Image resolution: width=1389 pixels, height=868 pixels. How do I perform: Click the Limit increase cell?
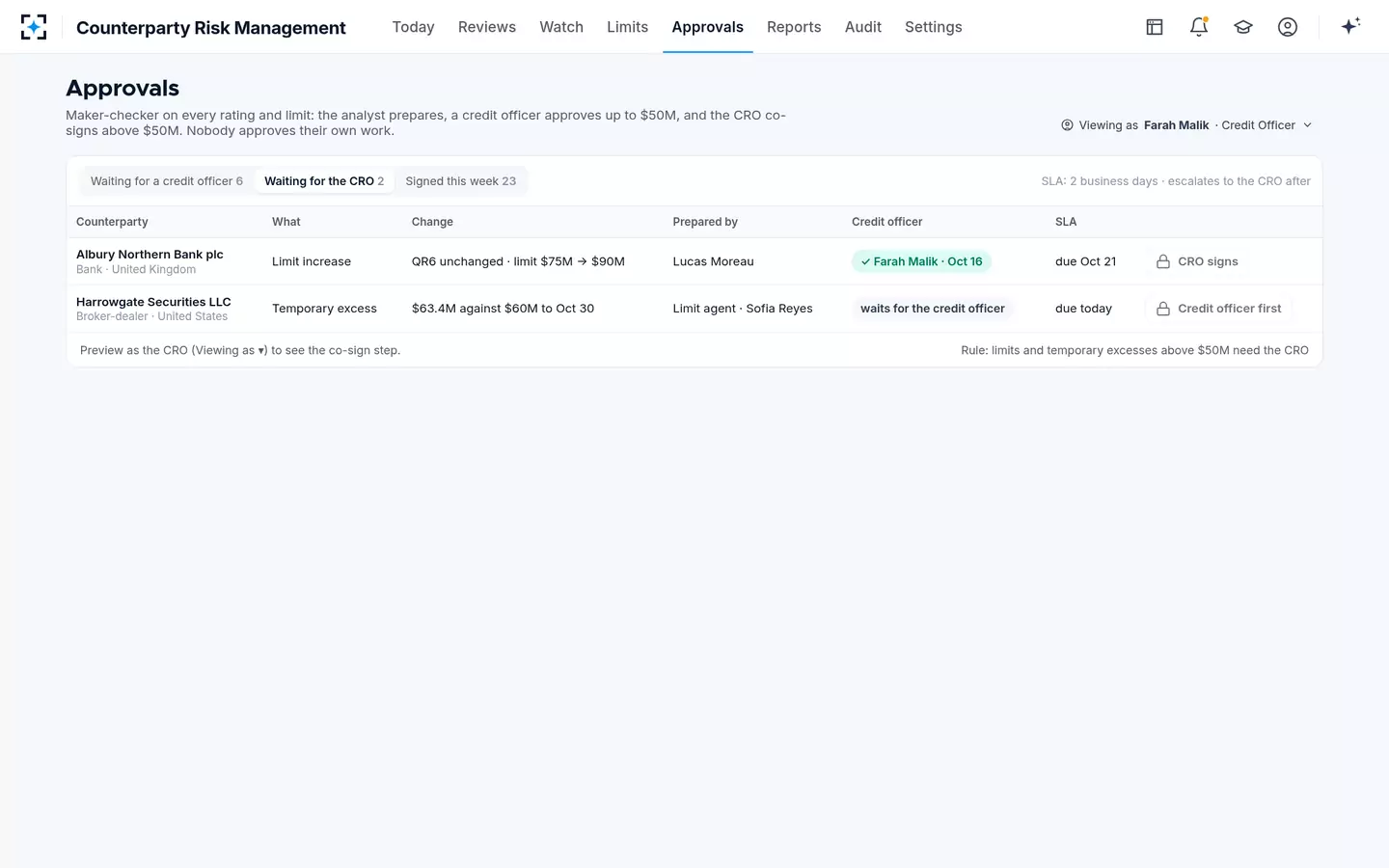click(x=312, y=261)
